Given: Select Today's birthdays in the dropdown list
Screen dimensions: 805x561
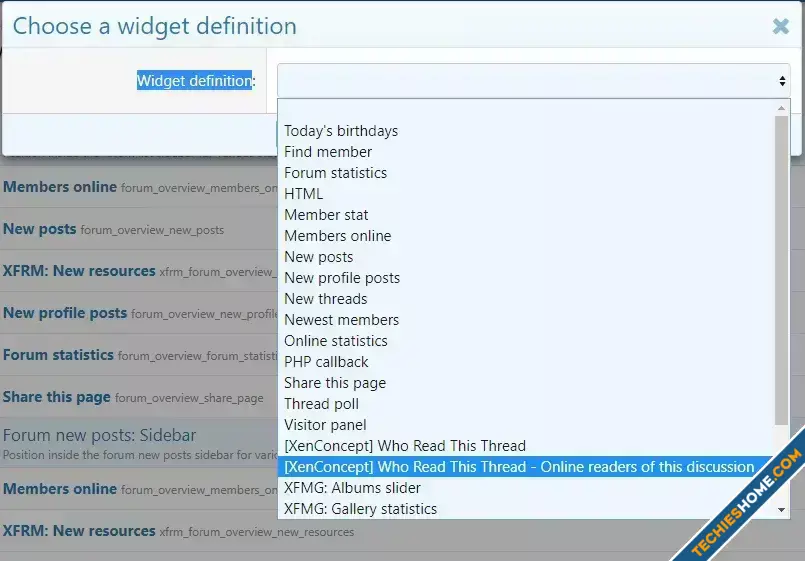Looking at the screenshot, I should (x=526, y=131).
